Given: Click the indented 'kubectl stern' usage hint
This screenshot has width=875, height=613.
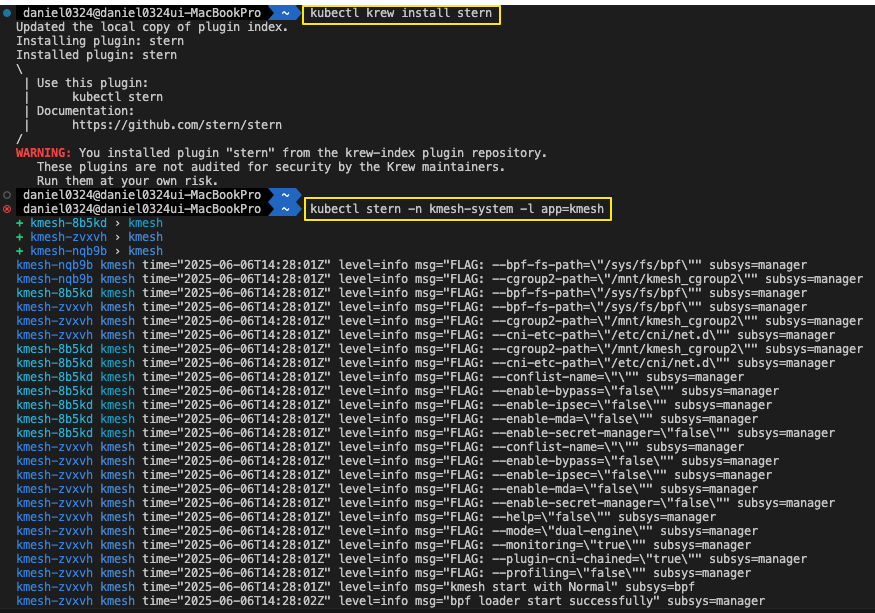Looking at the screenshot, I should tap(118, 97).
